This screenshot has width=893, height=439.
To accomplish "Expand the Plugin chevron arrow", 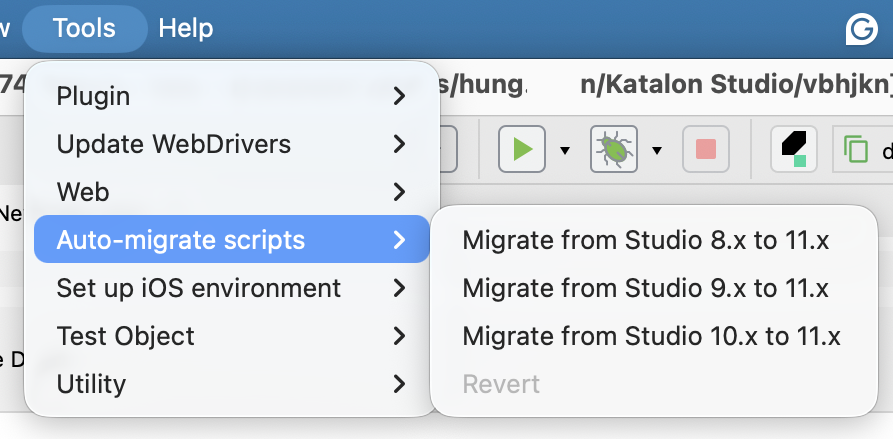I will coord(400,96).
